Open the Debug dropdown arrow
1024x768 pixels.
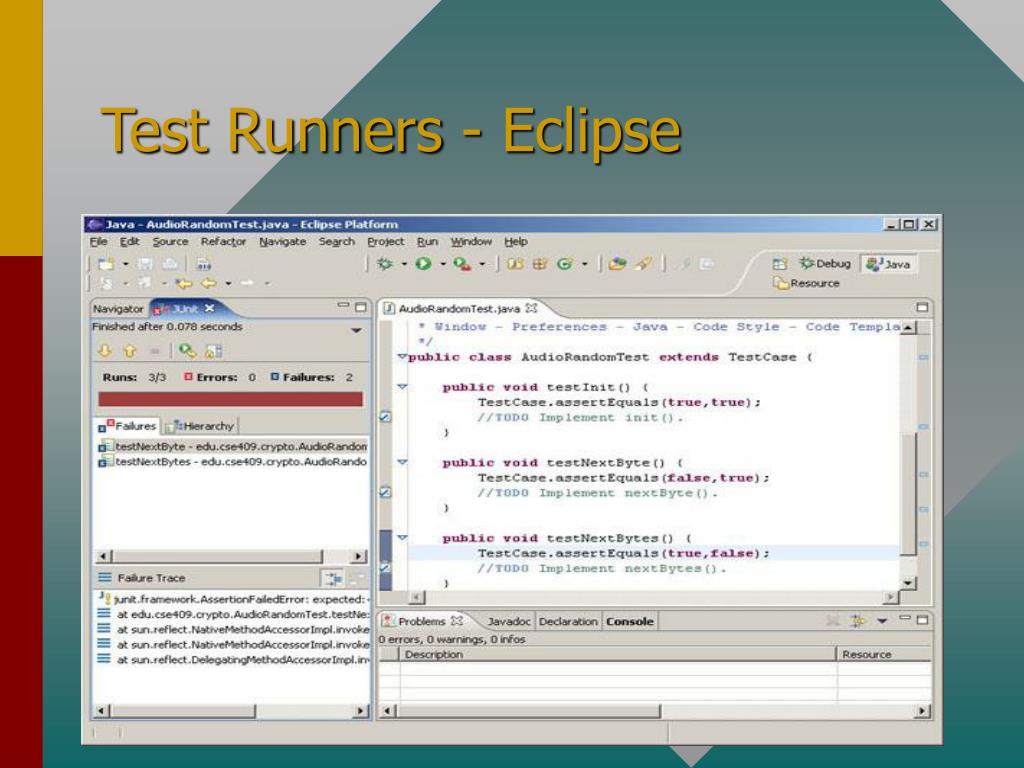[x=404, y=264]
